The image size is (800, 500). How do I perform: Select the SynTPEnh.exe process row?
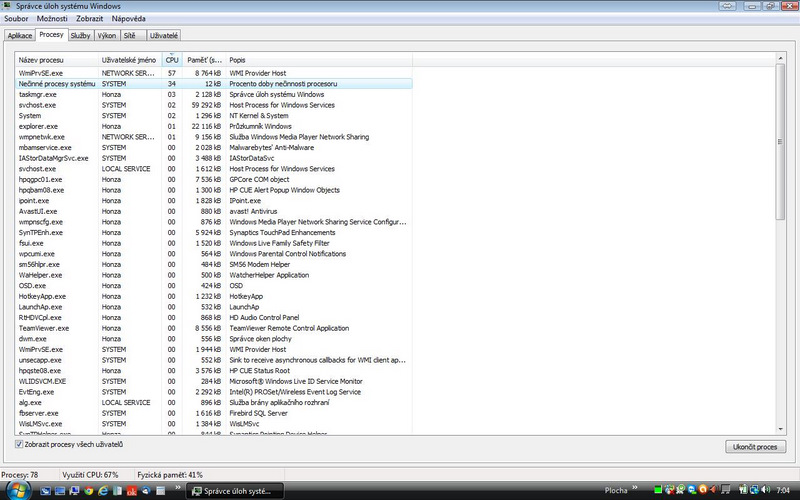pyautogui.click(x=214, y=232)
